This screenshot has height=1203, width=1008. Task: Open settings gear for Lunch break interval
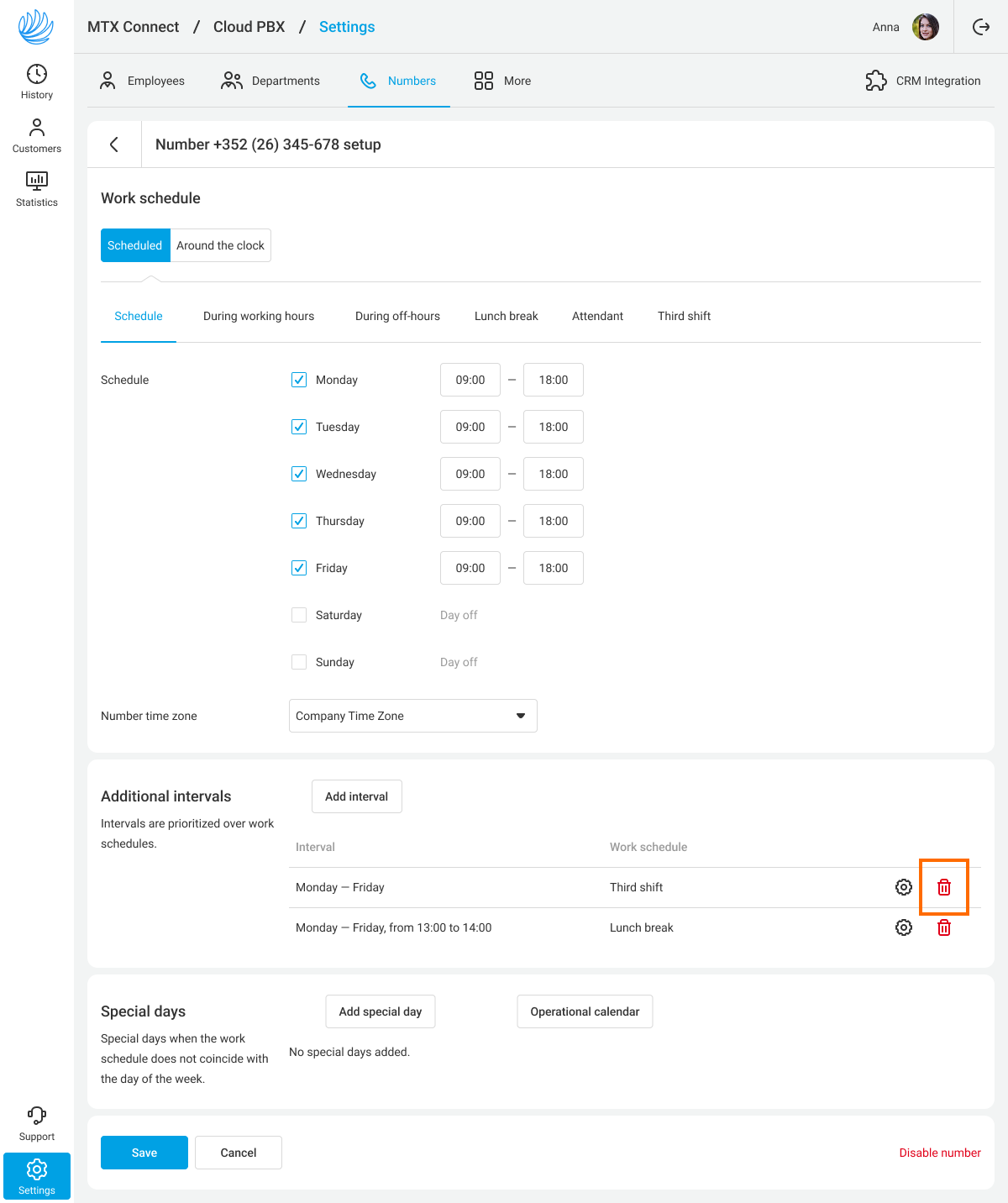[x=904, y=927]
